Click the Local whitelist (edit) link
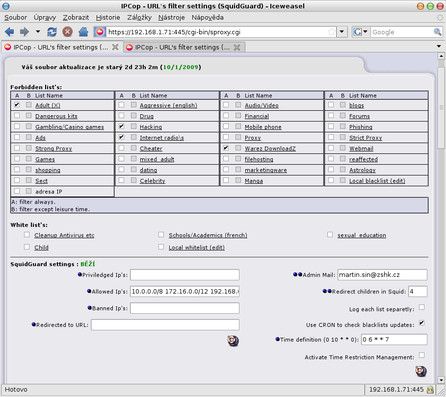Image resolution: width=446 pixels, height=397 pixels. pos(197,248)
